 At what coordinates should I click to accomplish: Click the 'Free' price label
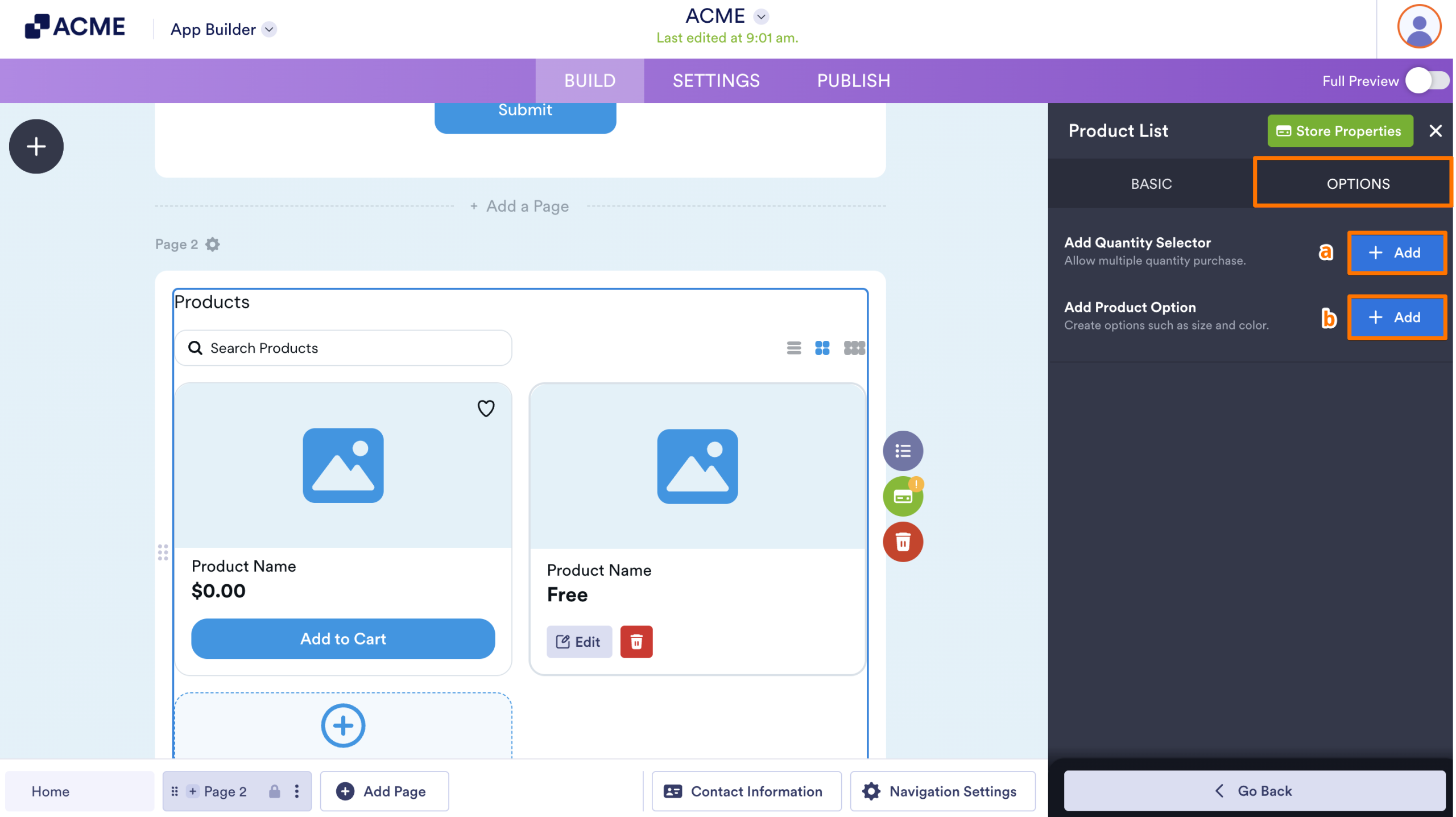[x=568, y=596]
